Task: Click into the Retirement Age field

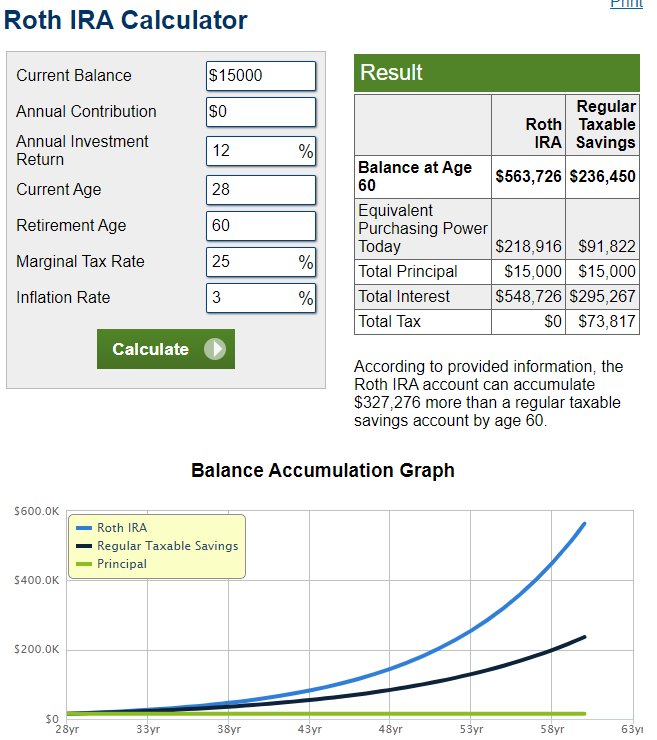Action: pyautogui.click(x=261, y=226)
